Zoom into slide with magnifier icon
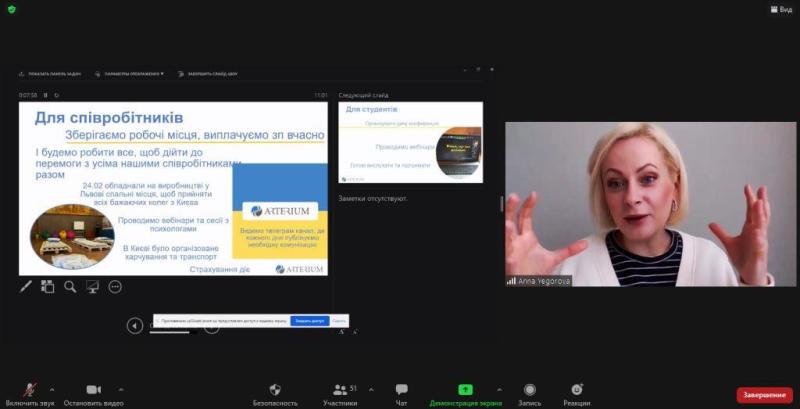The width and height of the screenshot is (800, 409). pyautogui.click(x=70, y=287)
